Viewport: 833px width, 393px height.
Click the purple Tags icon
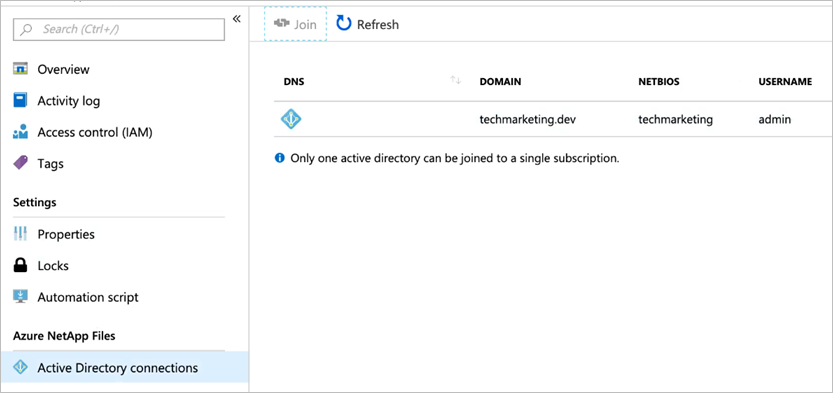click(20, 163)
